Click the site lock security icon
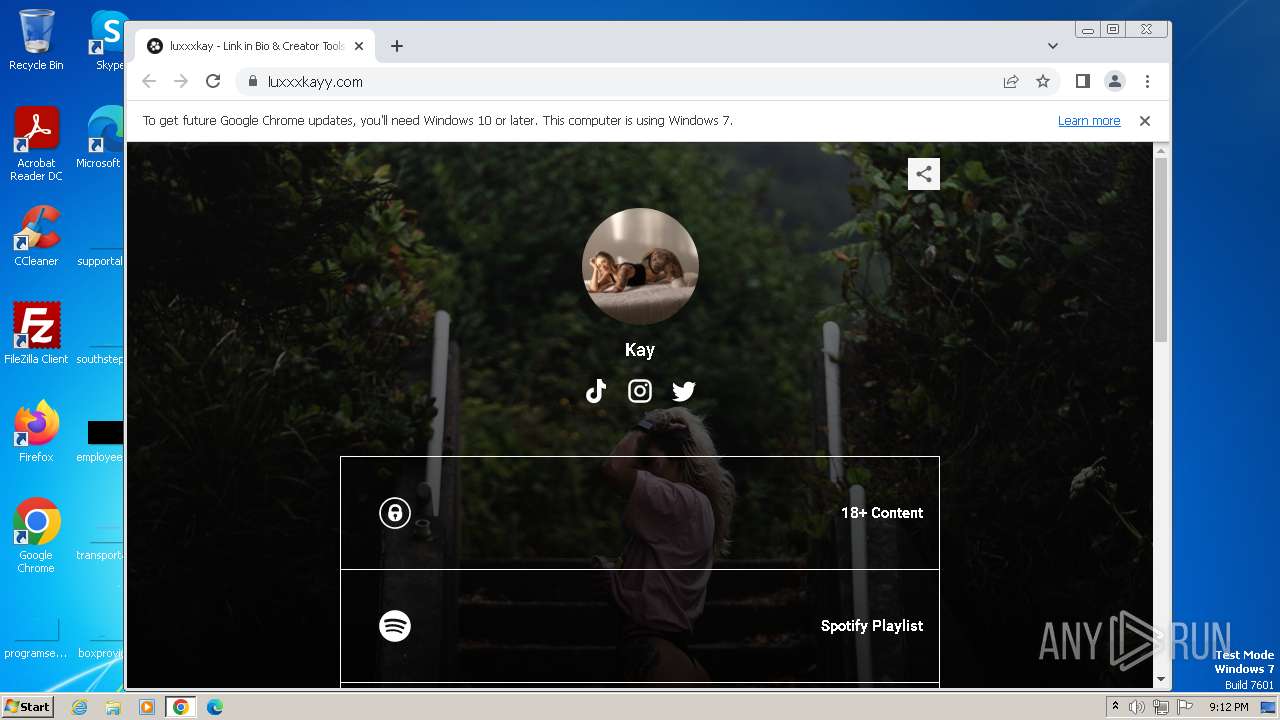The width and height of the screenshot is (1280, 720). click(252, 82)
